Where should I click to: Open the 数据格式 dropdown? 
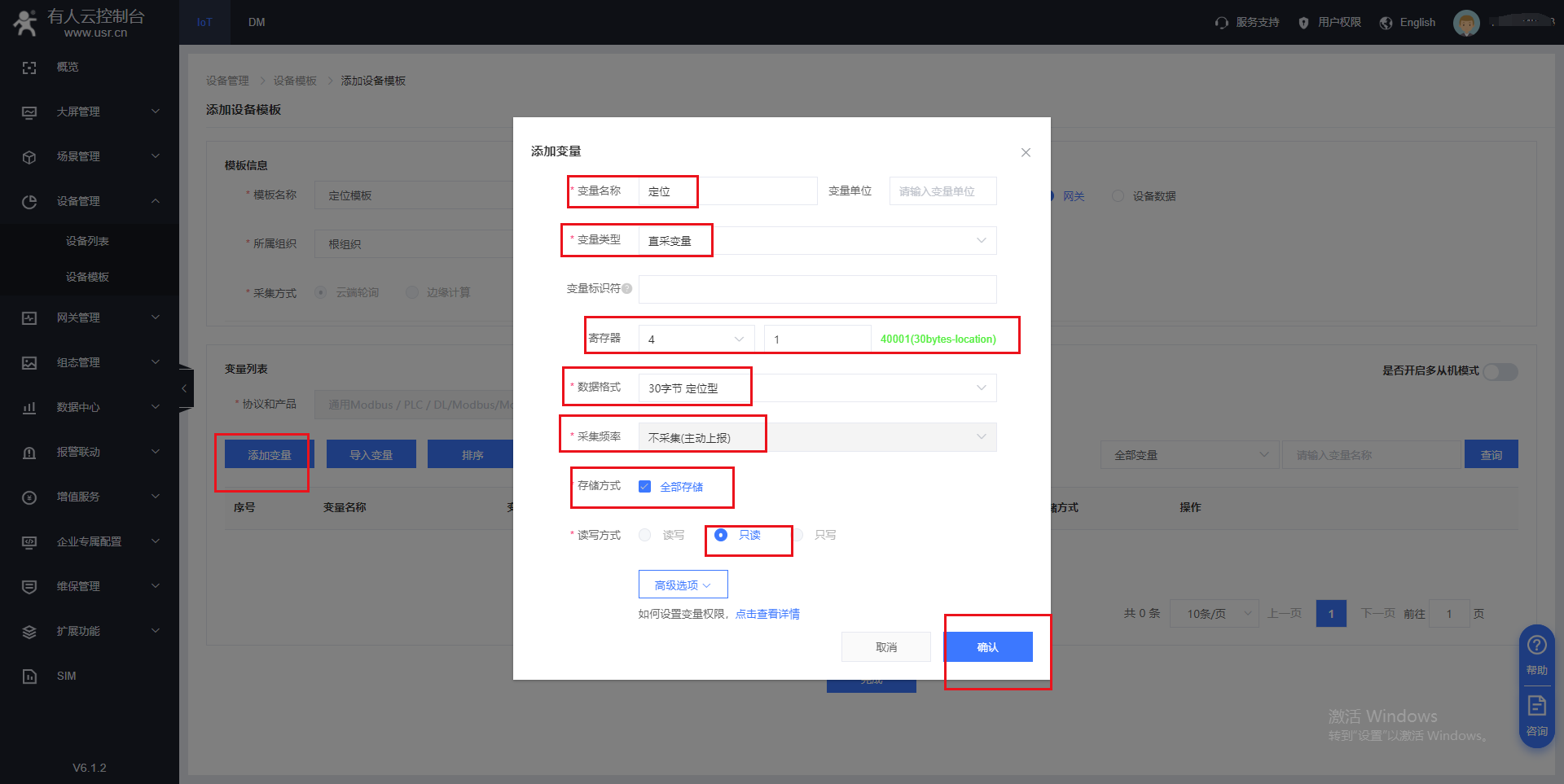[x=817, y=388]
